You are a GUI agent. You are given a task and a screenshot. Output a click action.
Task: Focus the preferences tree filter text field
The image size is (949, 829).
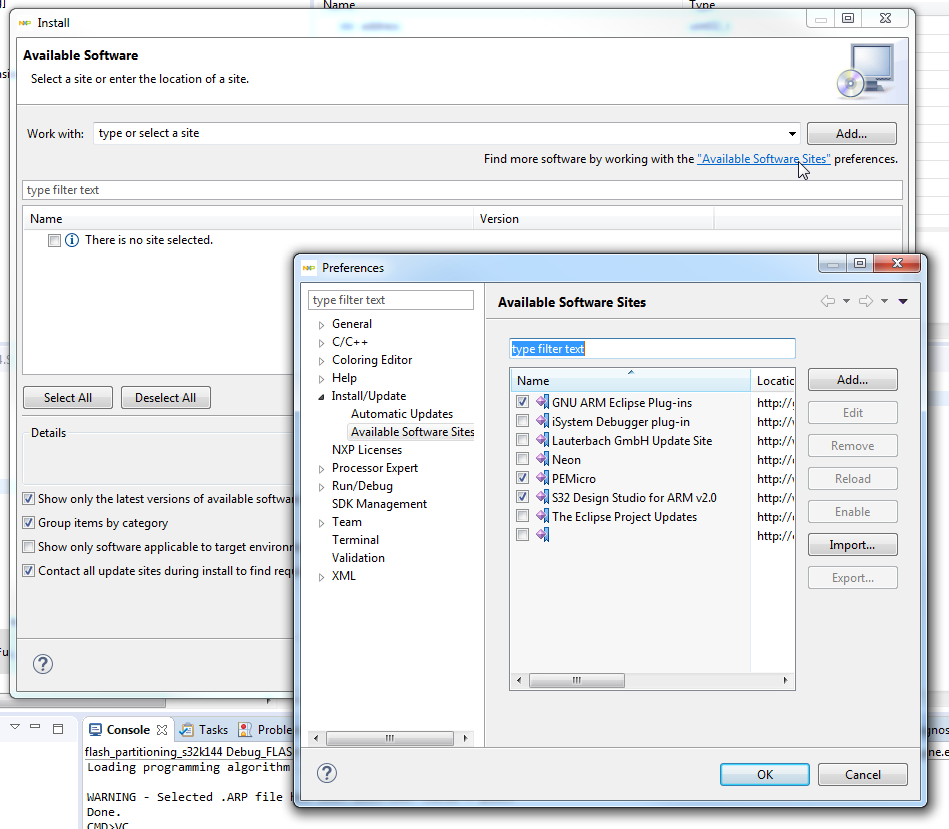(390, 300)
